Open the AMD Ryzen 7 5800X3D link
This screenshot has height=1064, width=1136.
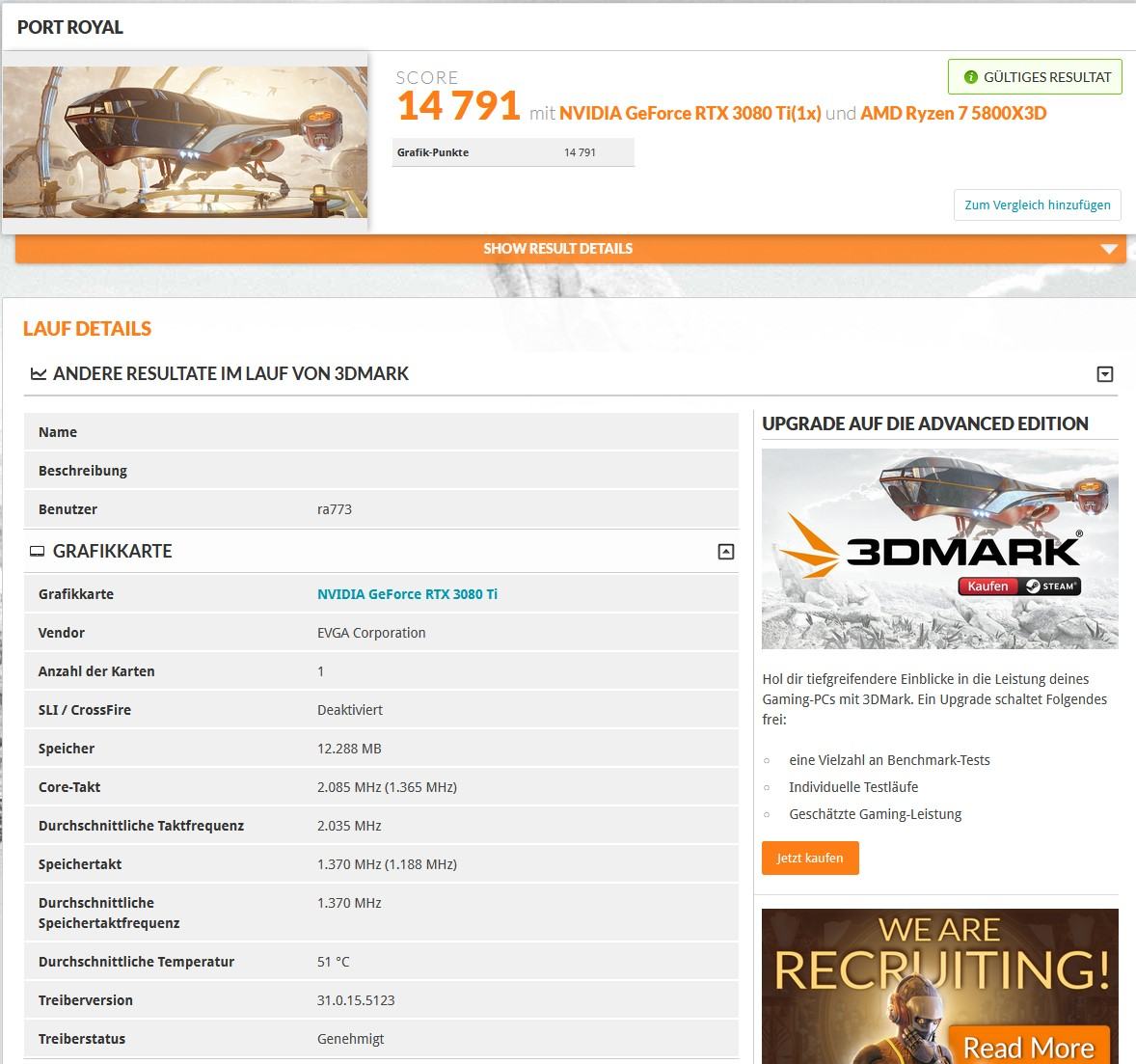954,113
